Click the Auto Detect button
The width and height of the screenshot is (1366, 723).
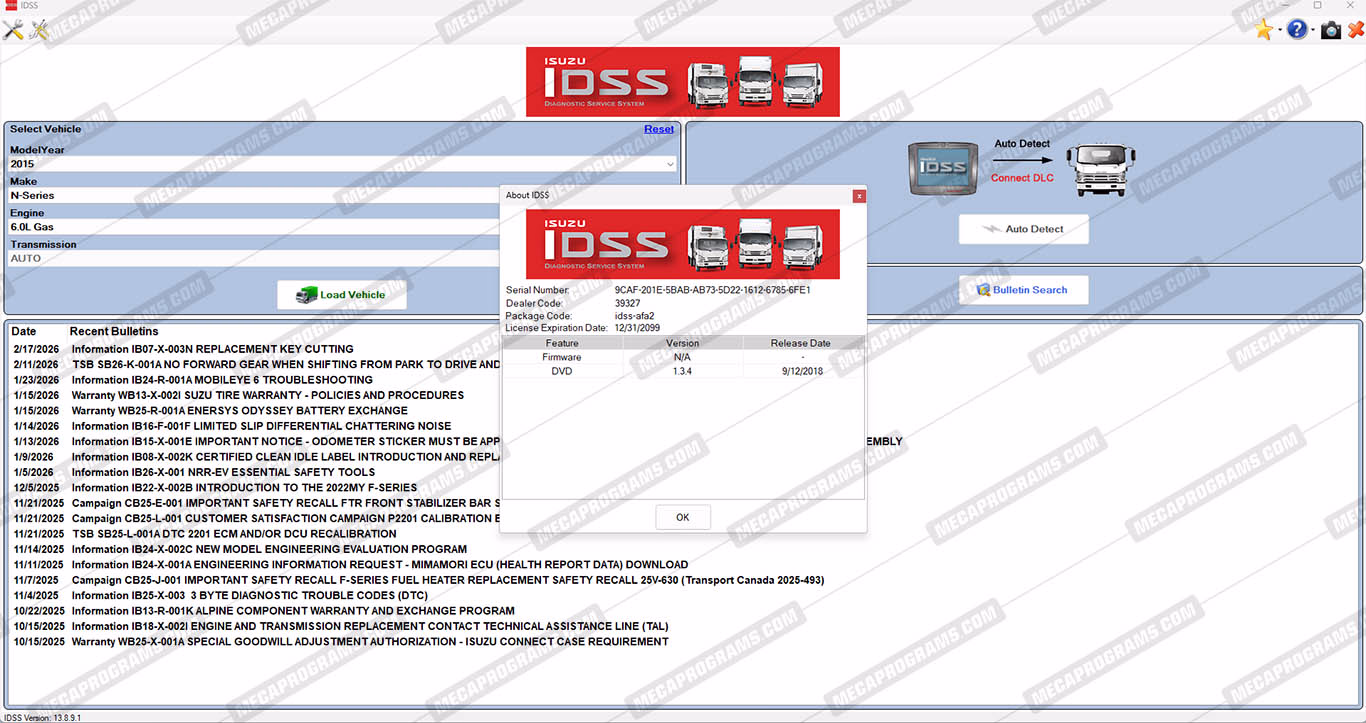(1024, 229)
